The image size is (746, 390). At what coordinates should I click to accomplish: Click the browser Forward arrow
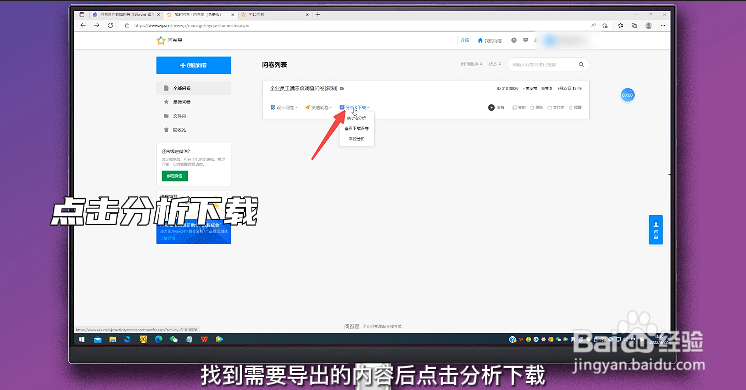97,25
